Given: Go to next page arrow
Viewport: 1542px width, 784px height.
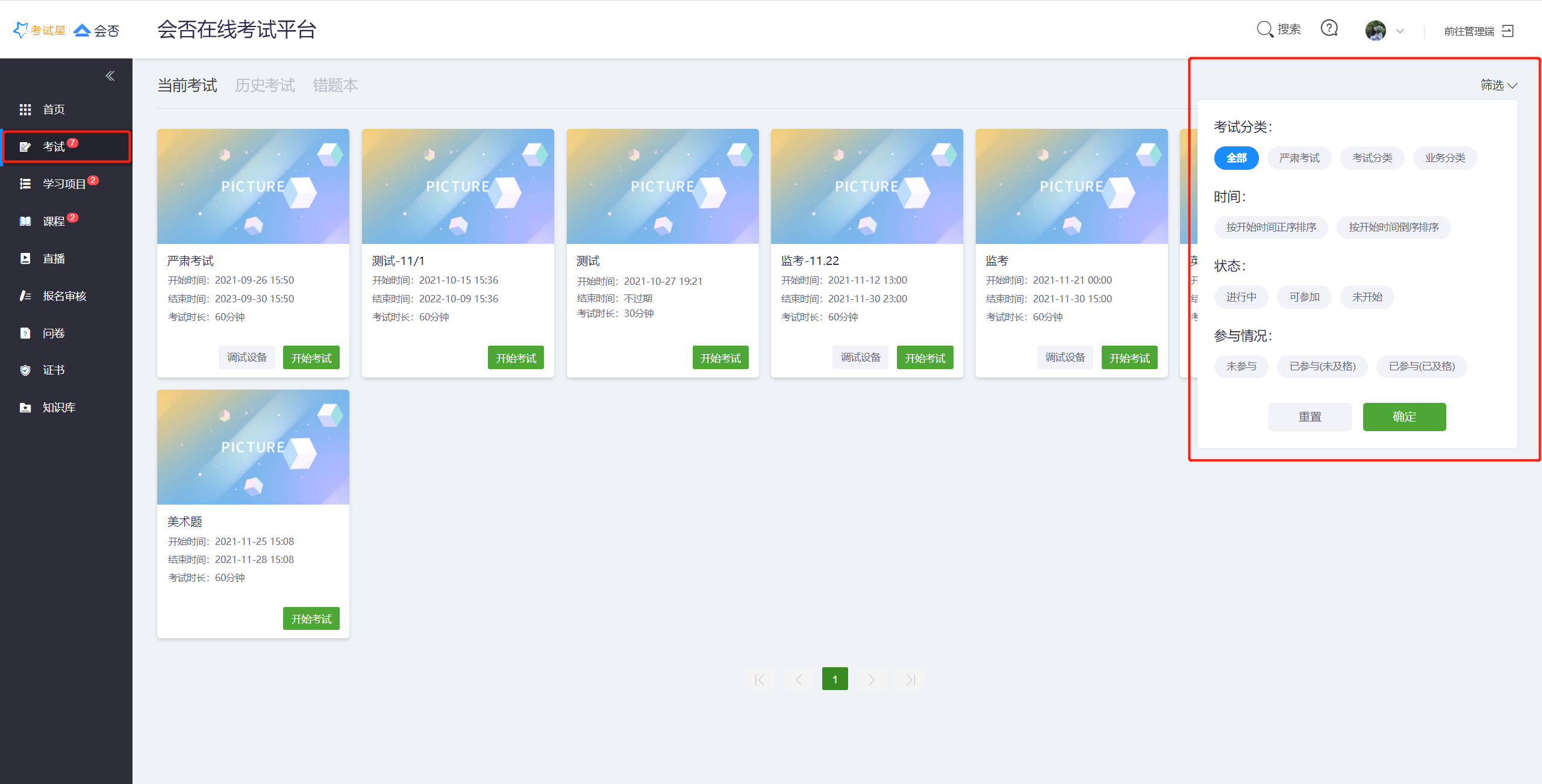Looking at the screenshot, I should (x=872, y=679).
